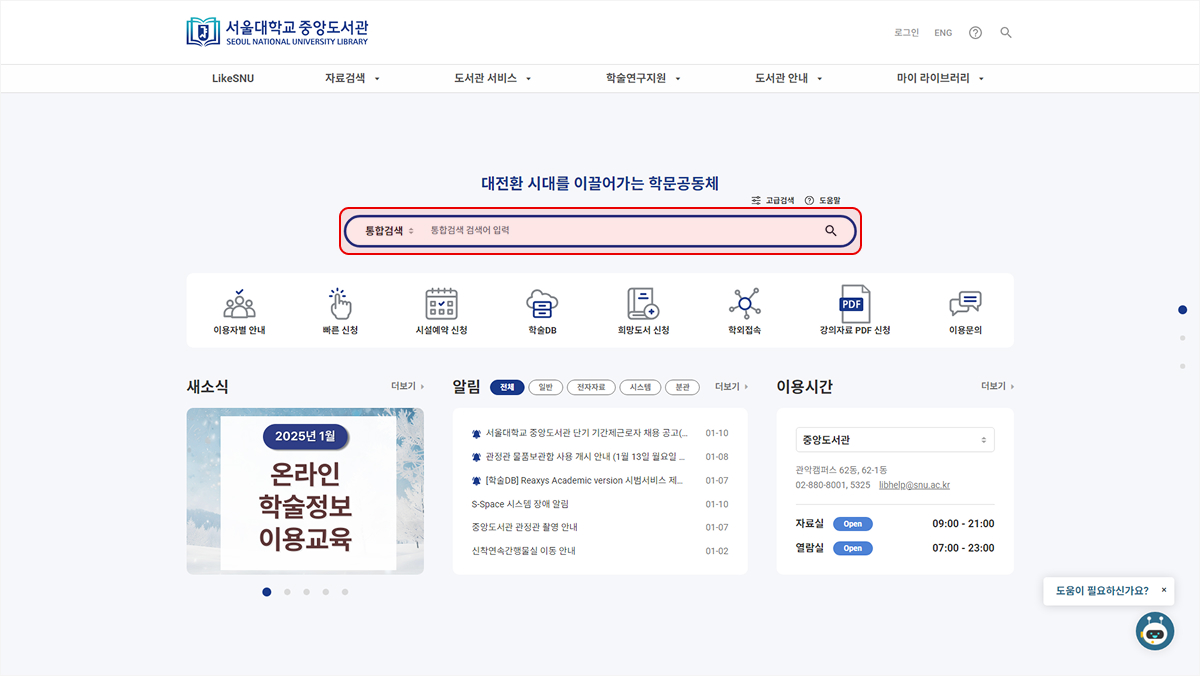Expand the 자료검색 navigation menu
Viewport: 1200px width, 676px height.
point(352,78)
